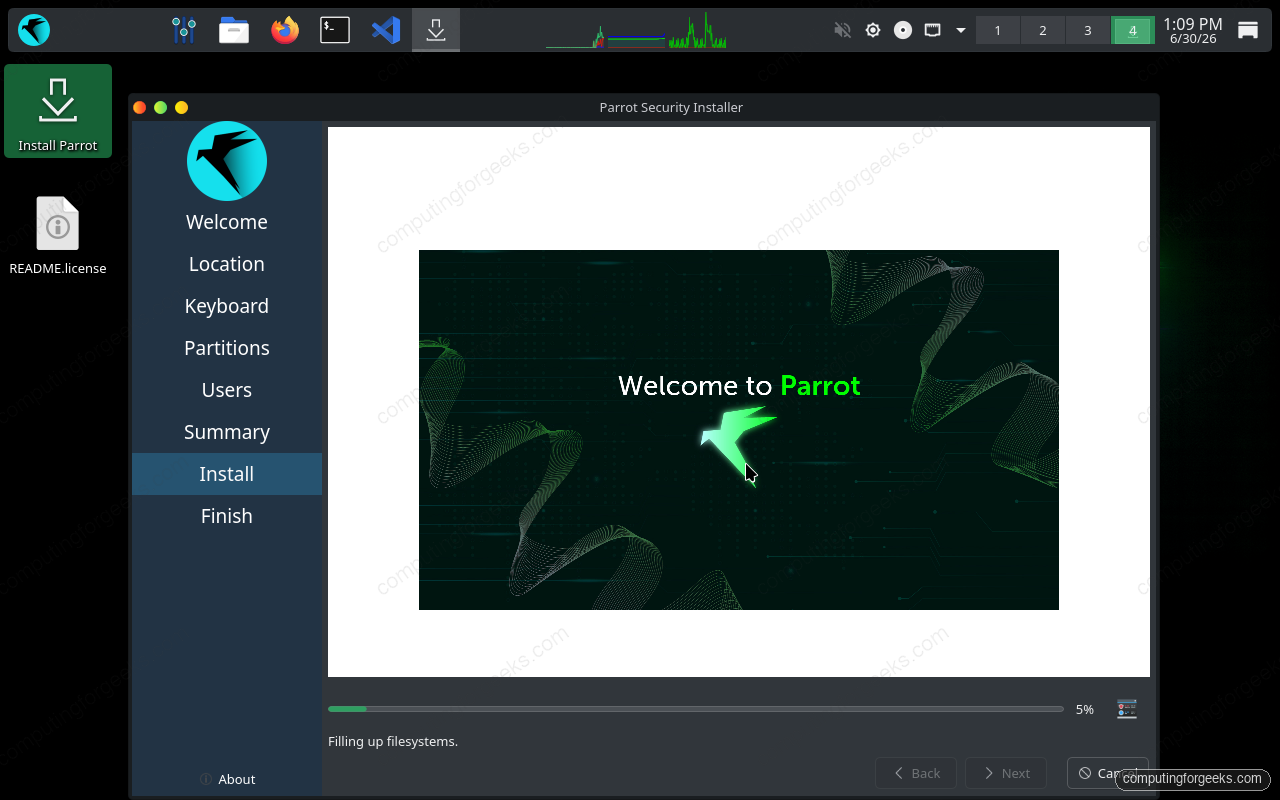Click the disc tray icon
Screen dimensions: 1280x800
click(x=903, y=30)
